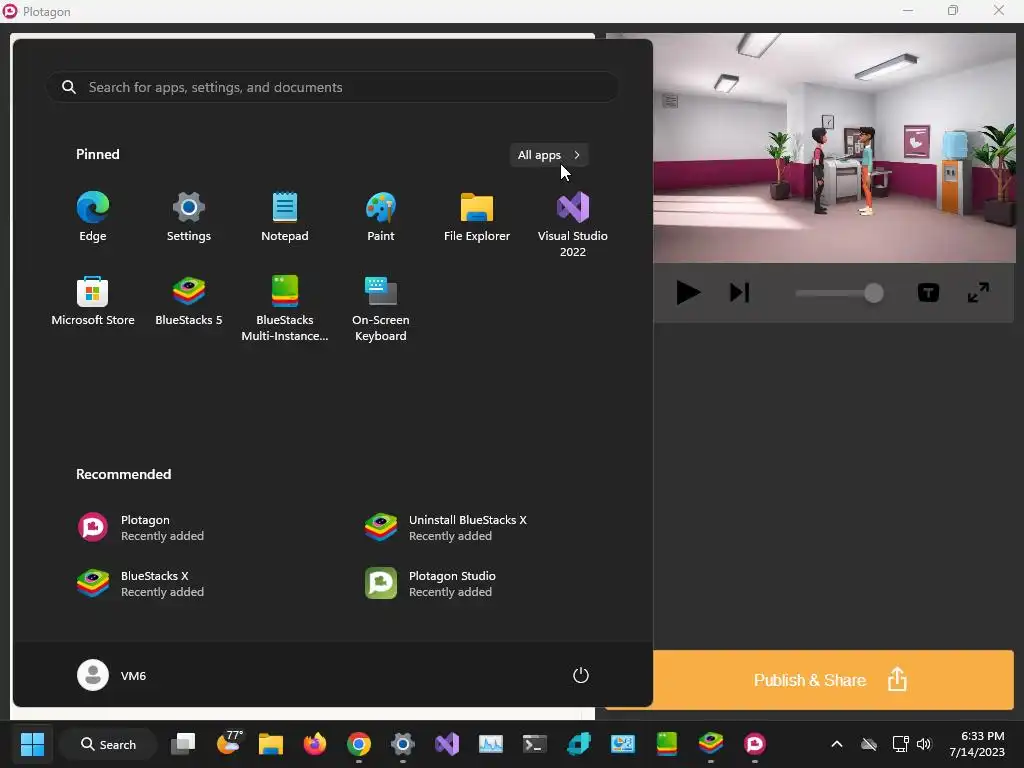The width and height of the screenshot is (1024, 768).
Task: Launch Notepad from pinned apps
Action: pyautogui.click(x=285, y=218)
